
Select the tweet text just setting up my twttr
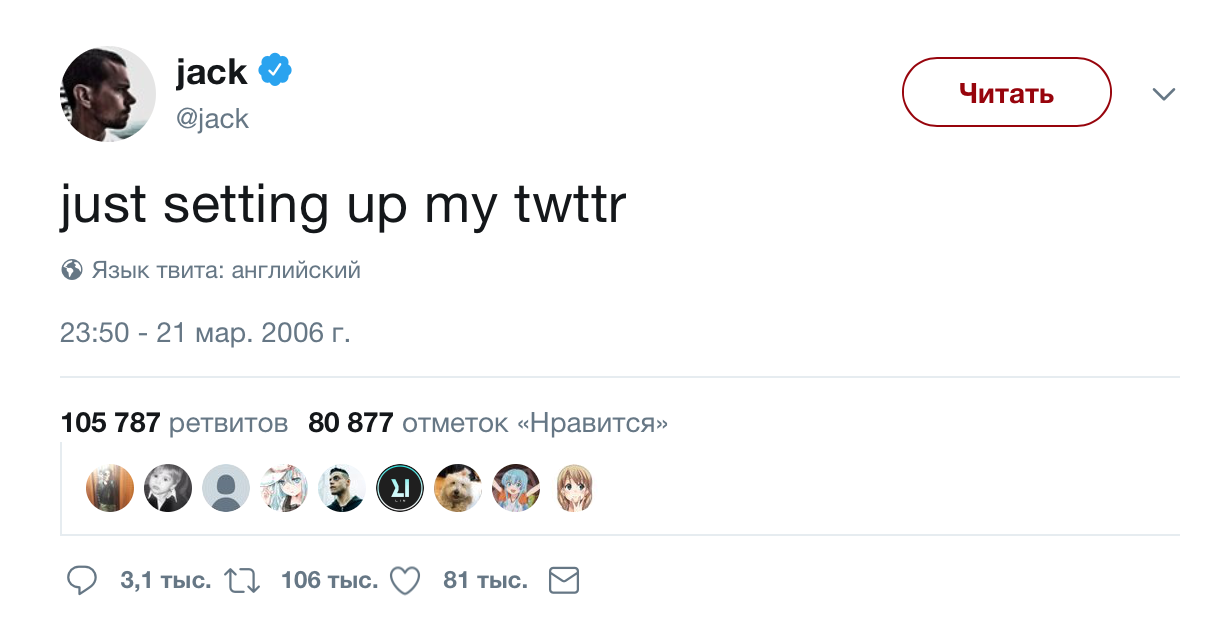coord(343,203)
